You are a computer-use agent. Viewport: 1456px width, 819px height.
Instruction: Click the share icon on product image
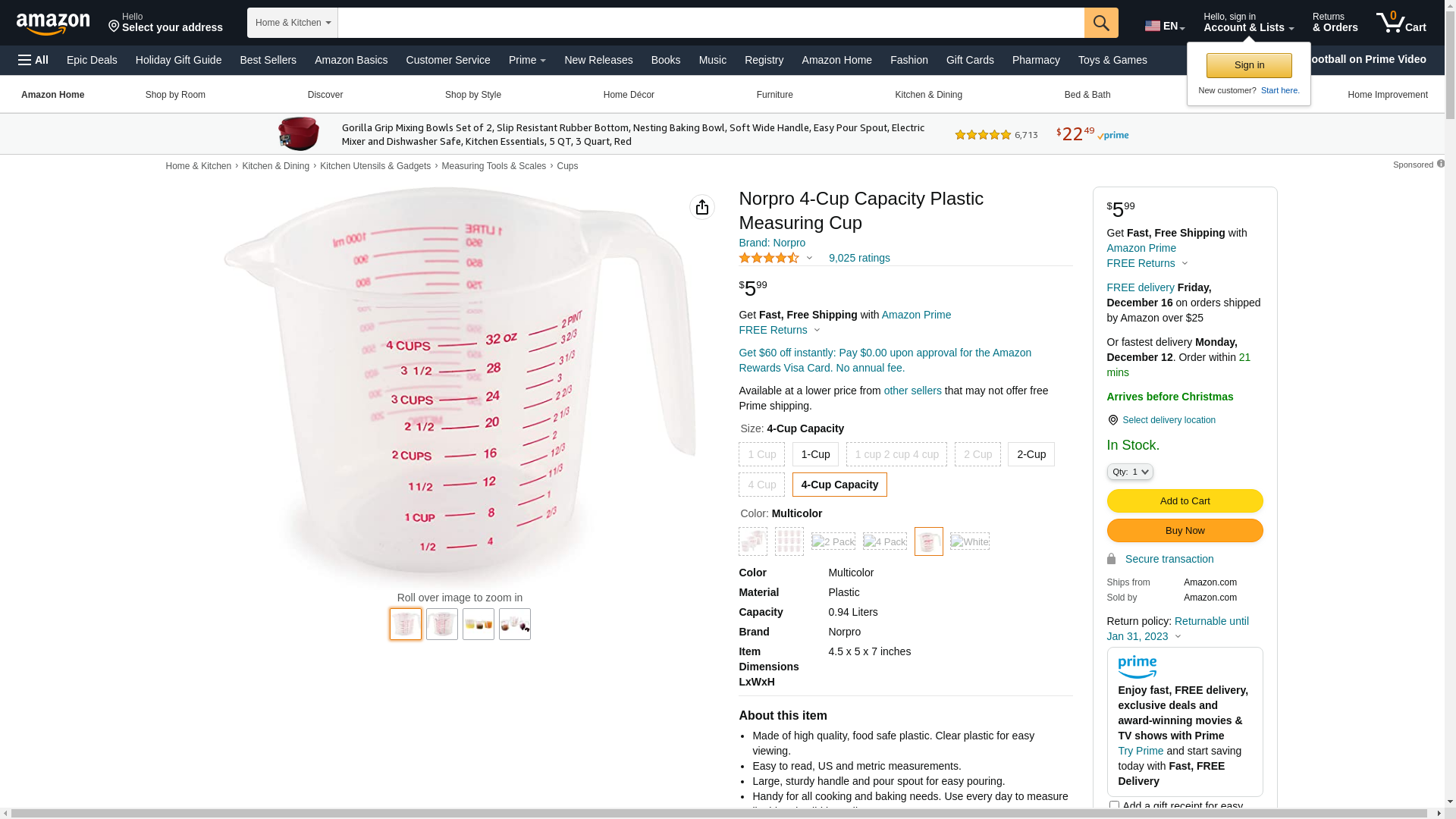[702, 207]
